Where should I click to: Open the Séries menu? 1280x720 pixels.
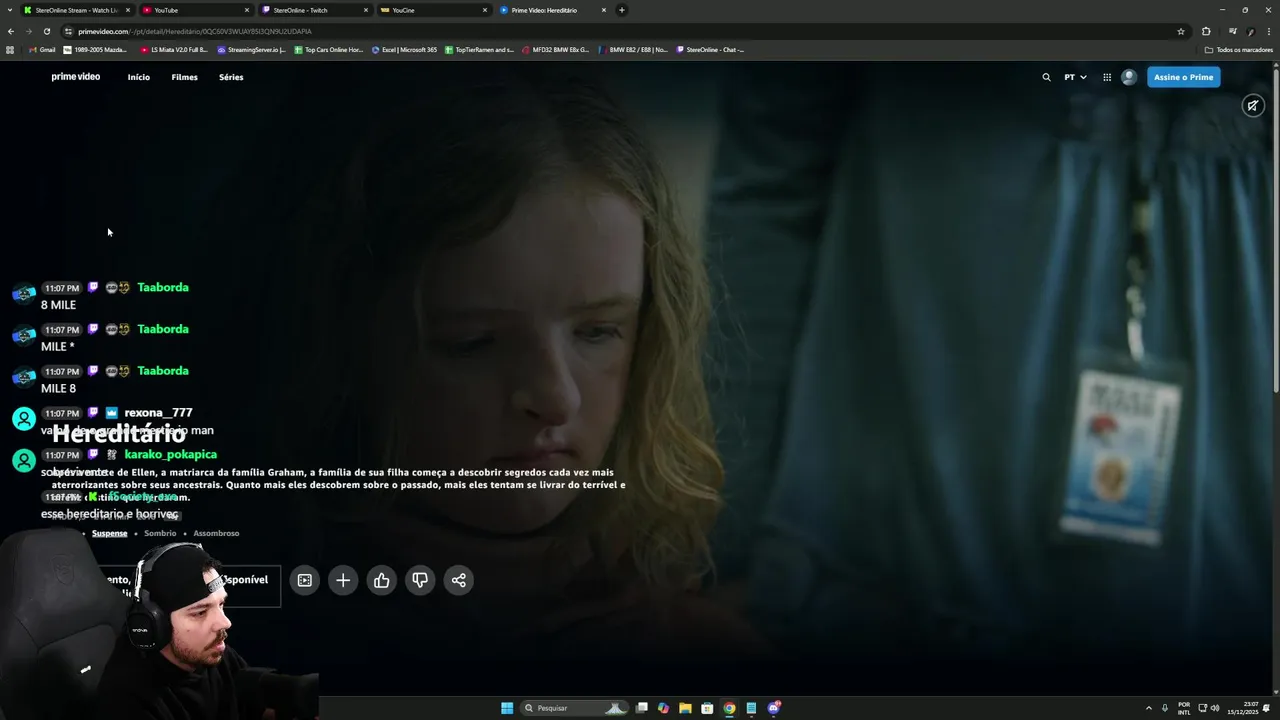231,77
